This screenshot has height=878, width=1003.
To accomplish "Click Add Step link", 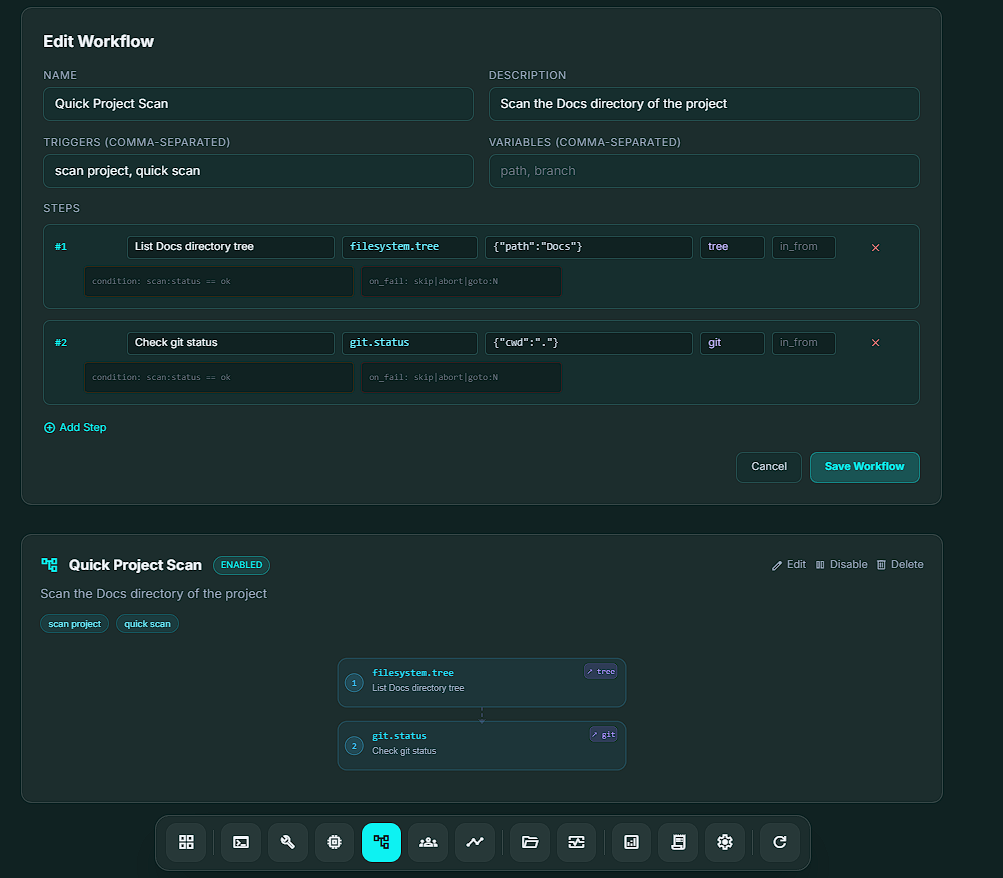I will click(x=75, y=428).
